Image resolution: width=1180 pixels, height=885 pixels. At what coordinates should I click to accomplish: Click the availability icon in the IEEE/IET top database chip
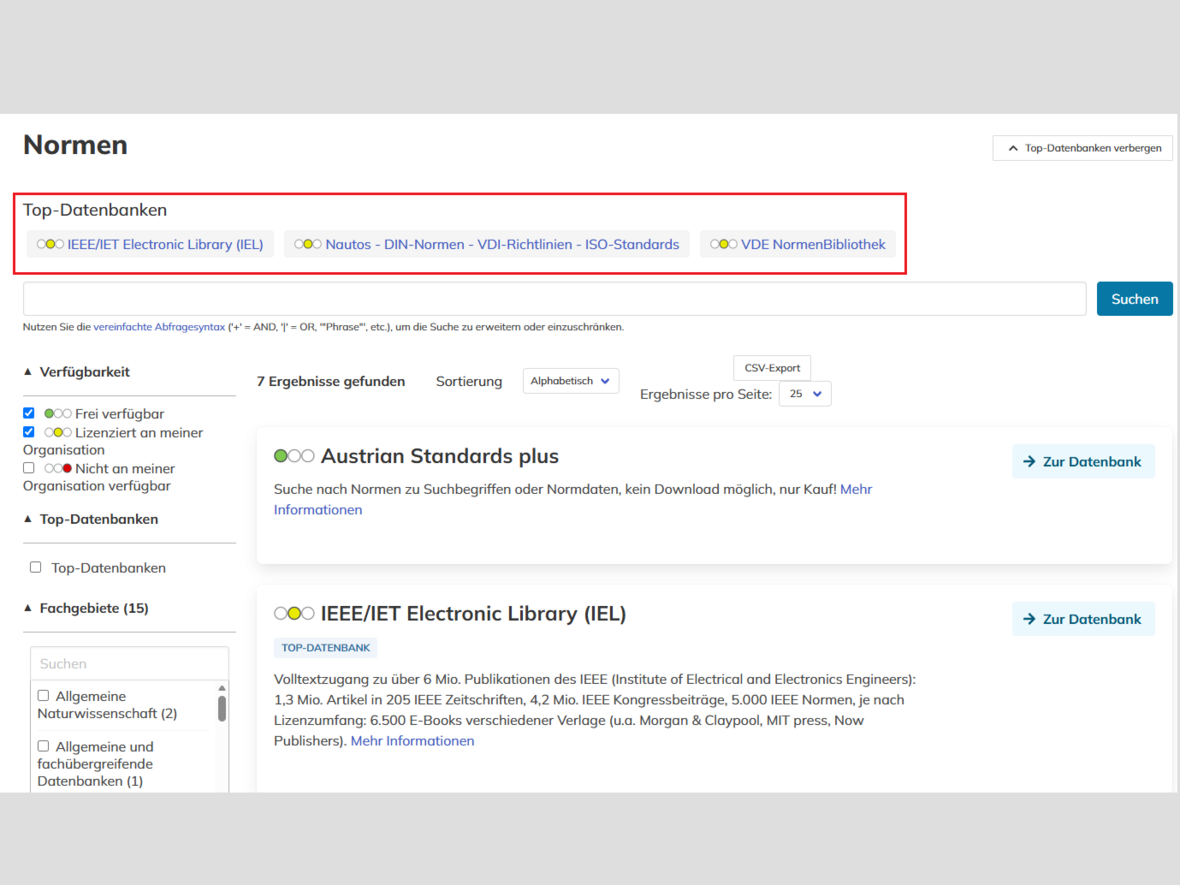point(50,245)
